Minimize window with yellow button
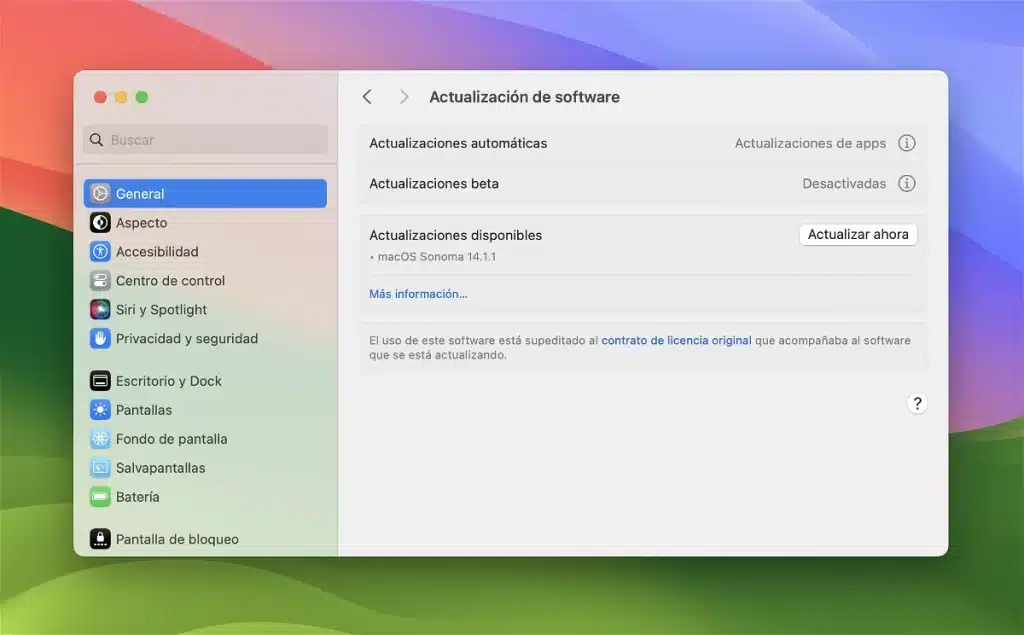 (x=121, y=97)
